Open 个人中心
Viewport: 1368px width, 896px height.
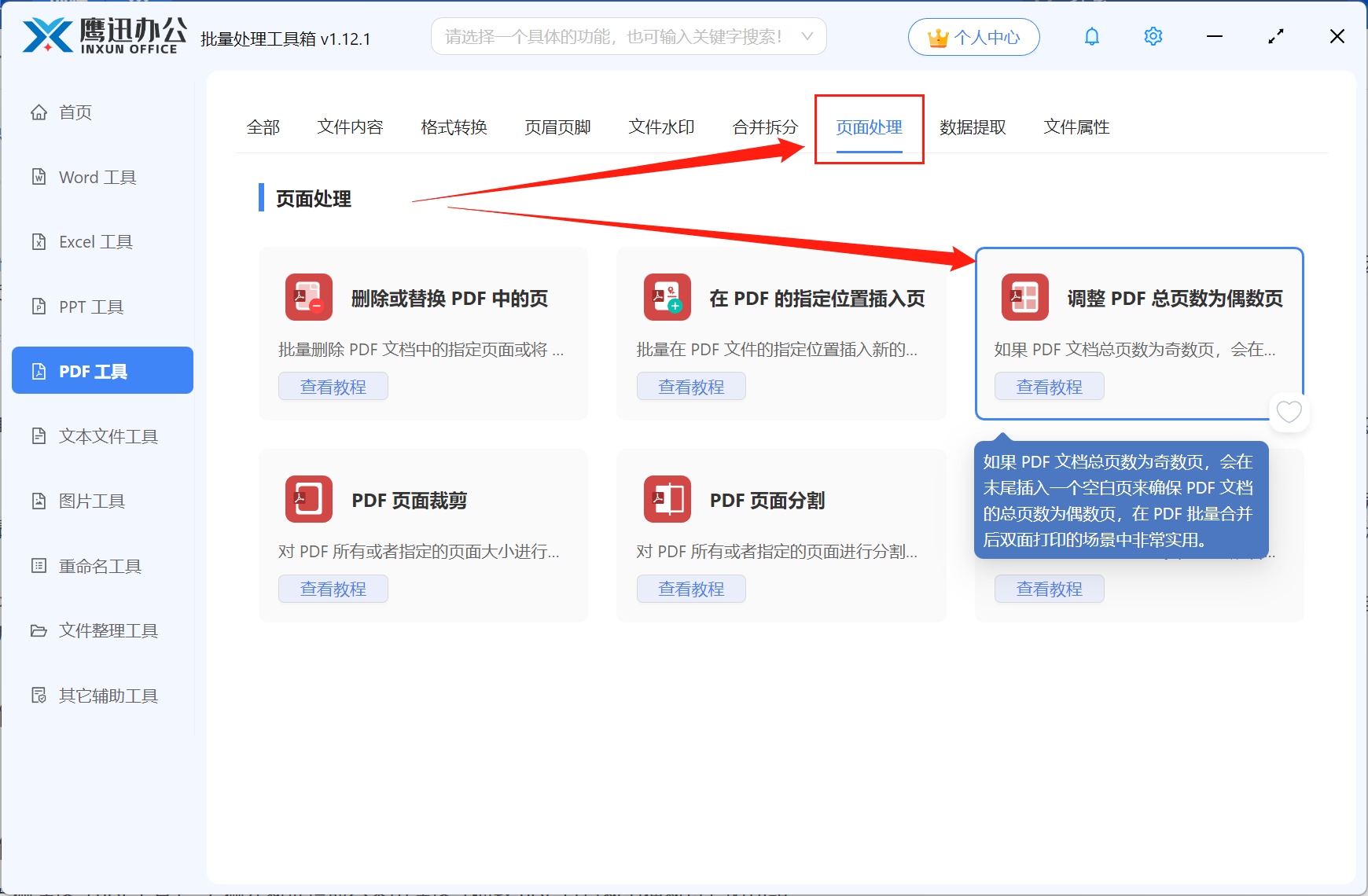[x=973, y=36]
